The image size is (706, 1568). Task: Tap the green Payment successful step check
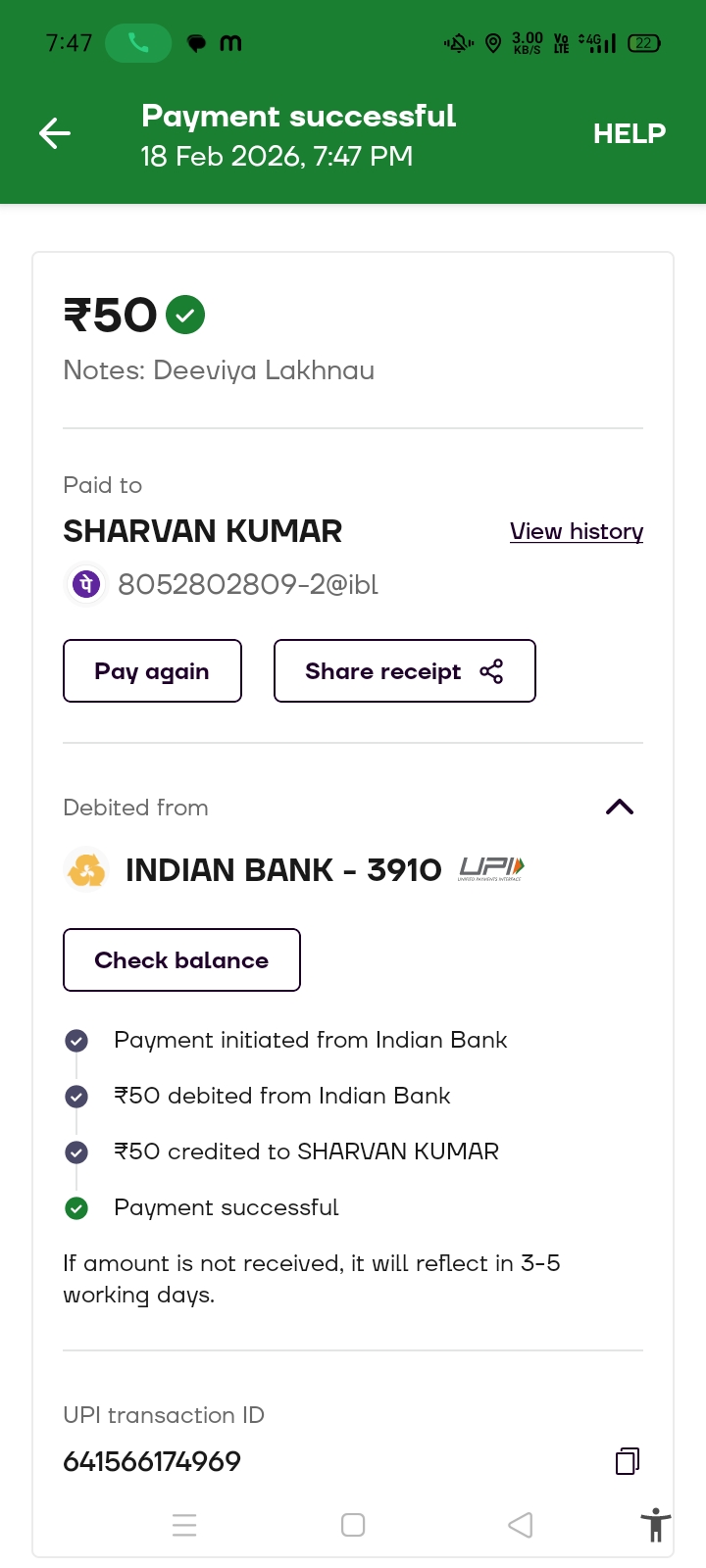(x=76, y=1208)
